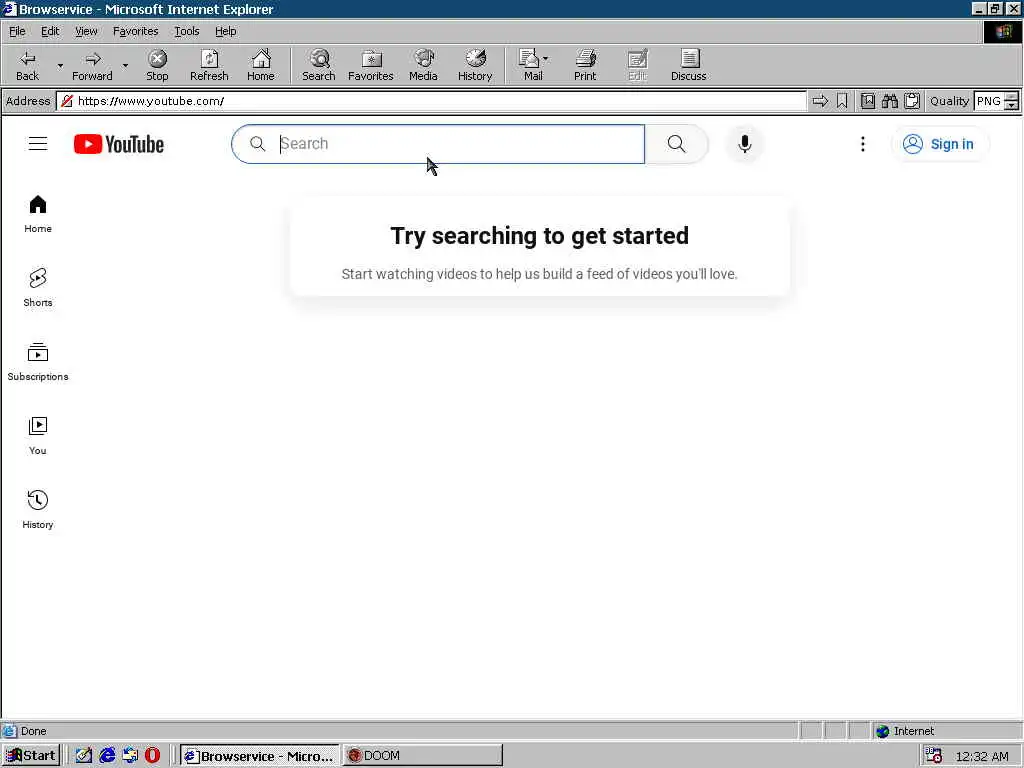Launch Opera from quick launch
This screenshot has width=1024, height=768.
tap(152, 756)
